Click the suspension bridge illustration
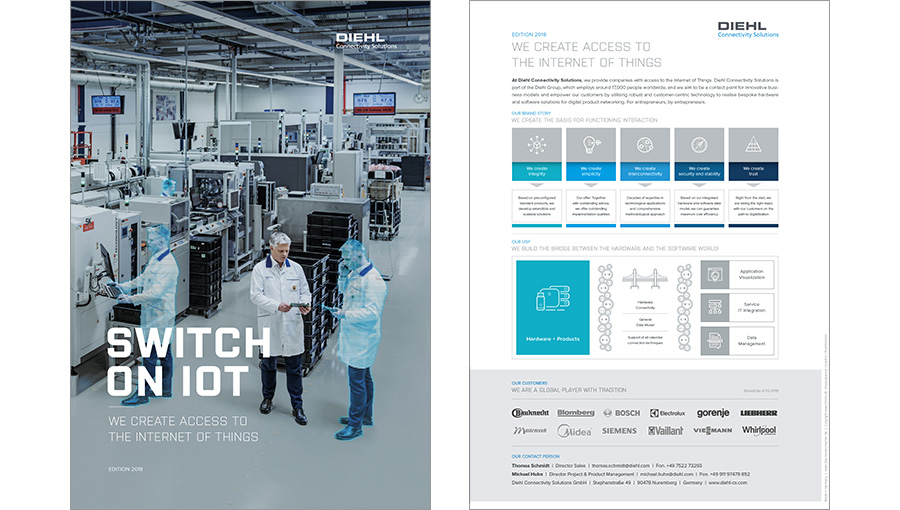This screenshot has width=900, height=510. (x=644, y=281)
